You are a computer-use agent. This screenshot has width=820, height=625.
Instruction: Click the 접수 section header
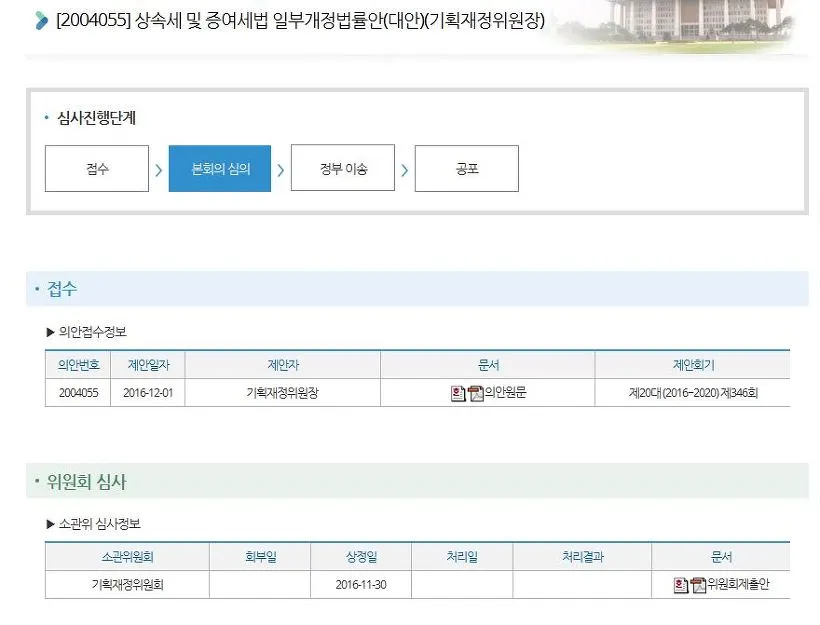pos(417,289)
